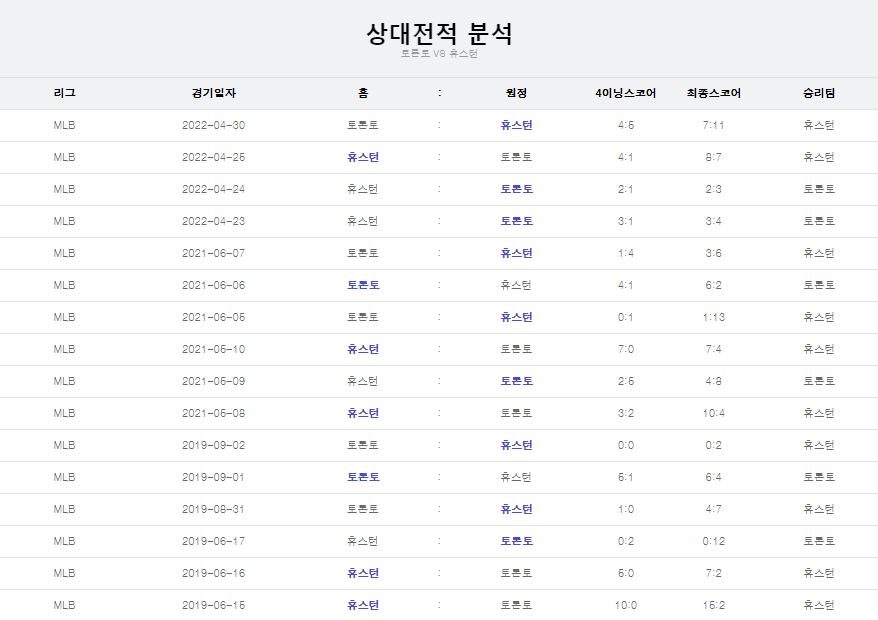Open bold 토론토 away team on 2022-04-23 row

(516, 221)
